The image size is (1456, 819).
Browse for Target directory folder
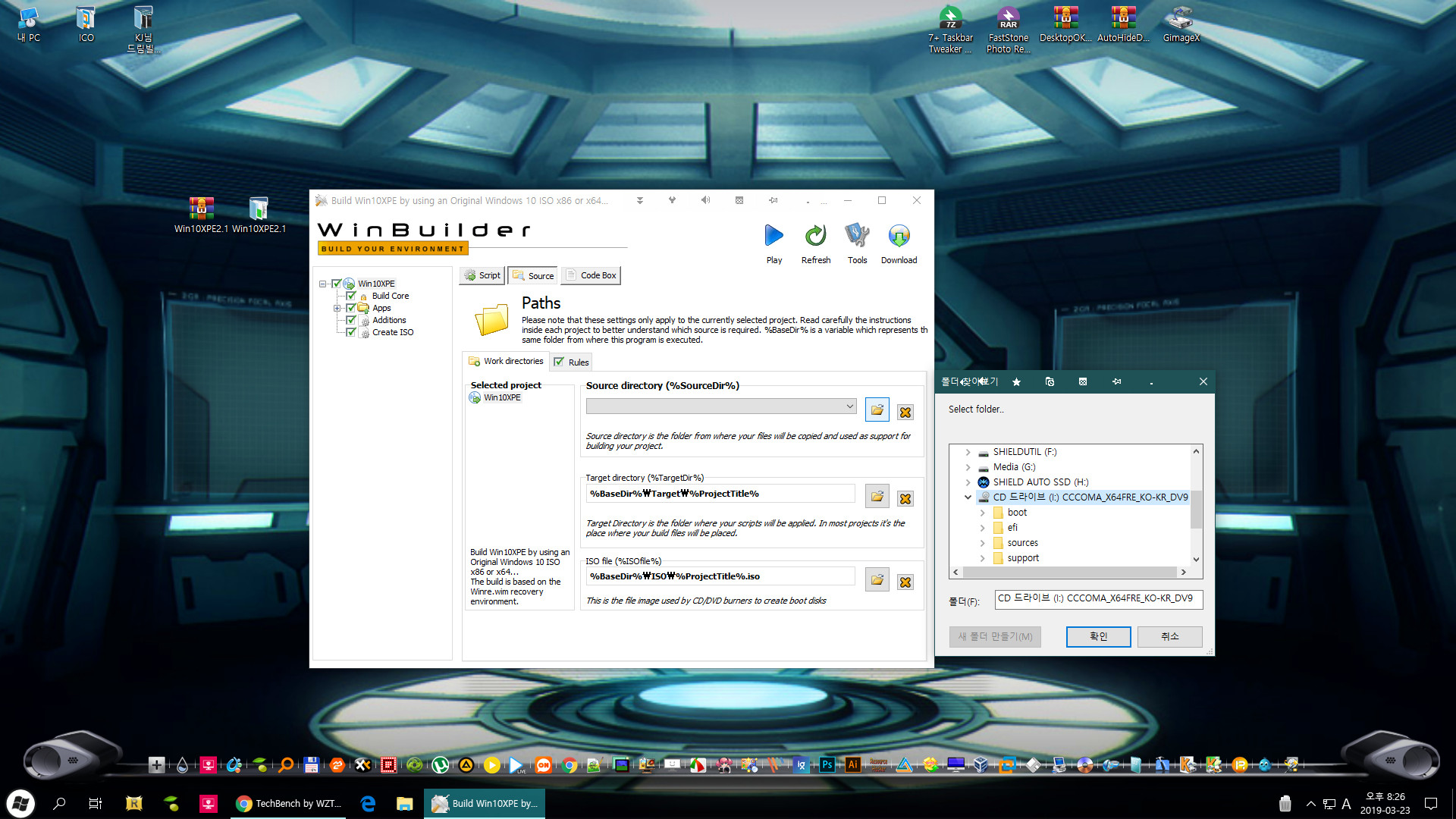pyautogui.click(x=877, y=496)
